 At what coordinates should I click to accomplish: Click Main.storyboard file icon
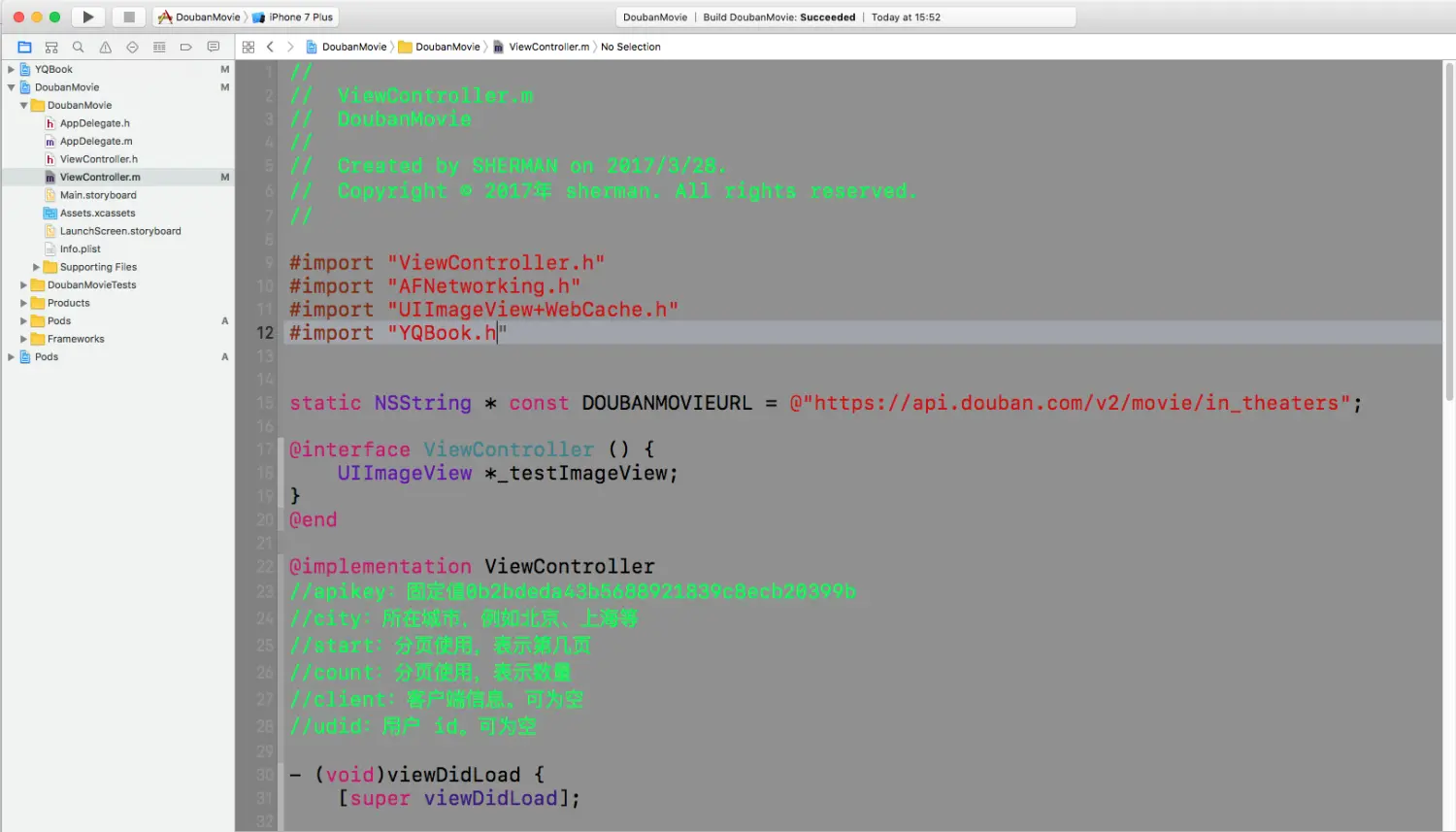tap(50, 195)
